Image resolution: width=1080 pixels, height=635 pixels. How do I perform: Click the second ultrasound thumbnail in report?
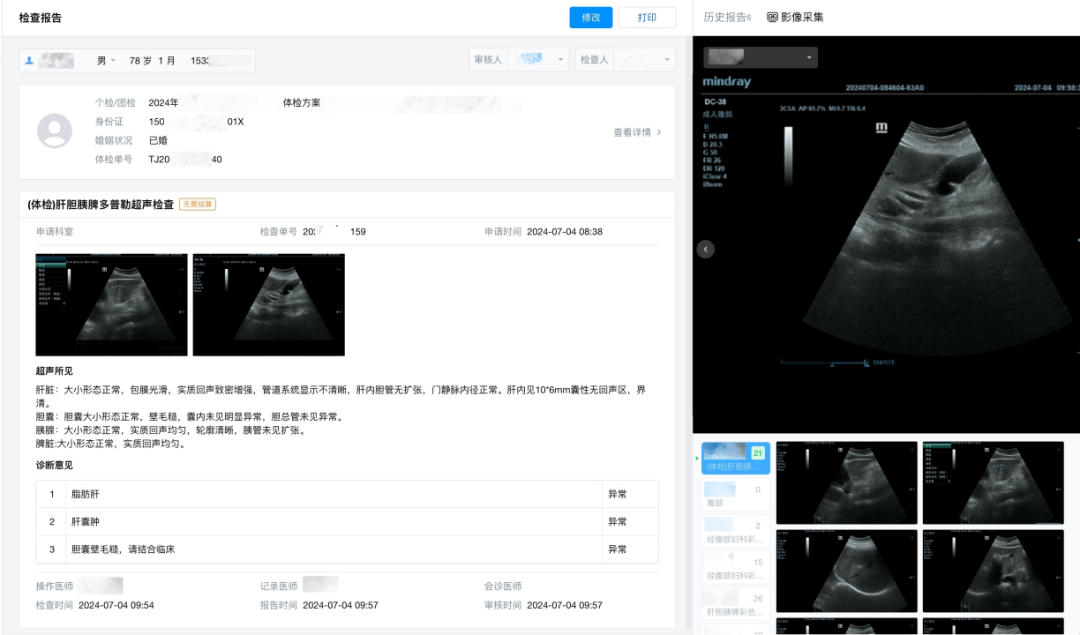(268, 304)
